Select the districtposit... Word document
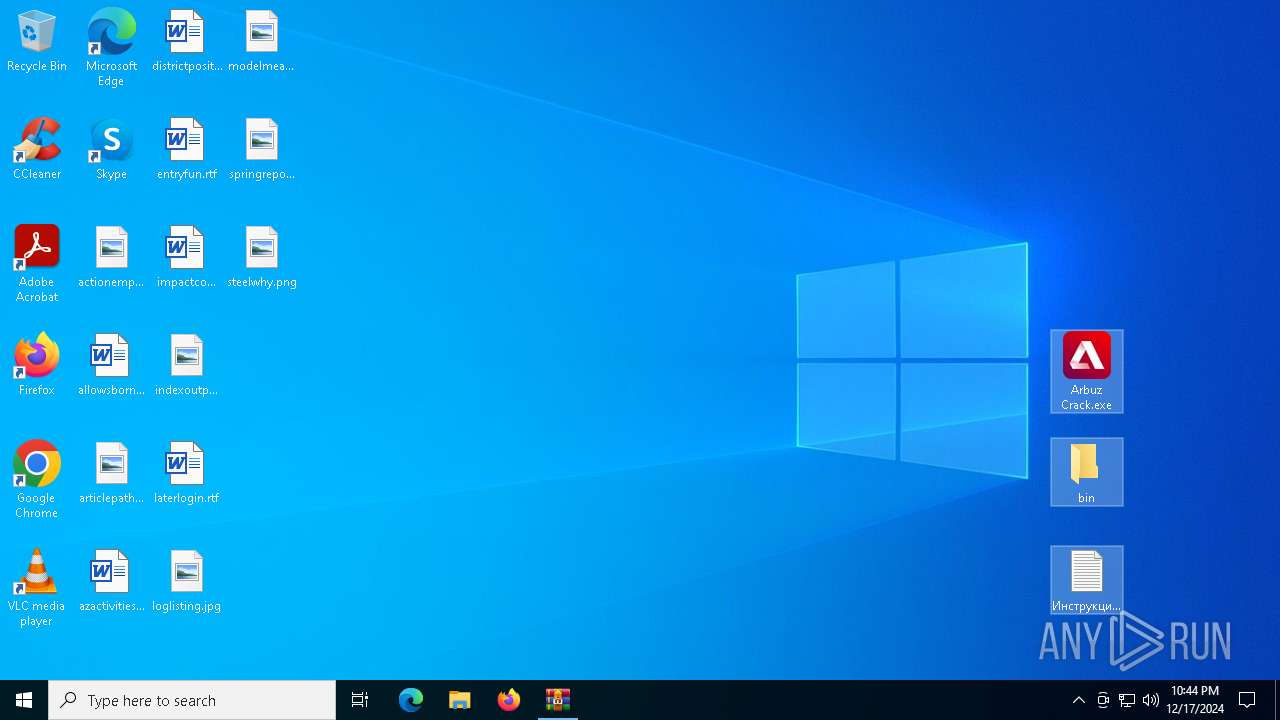Image resolution: width=1280 pixels, height=720 pixels. (187, 42)
